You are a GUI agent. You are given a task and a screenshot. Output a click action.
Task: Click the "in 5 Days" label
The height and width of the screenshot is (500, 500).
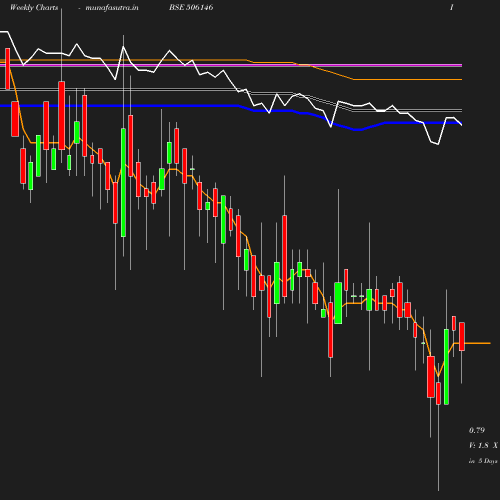pos(483,461)
